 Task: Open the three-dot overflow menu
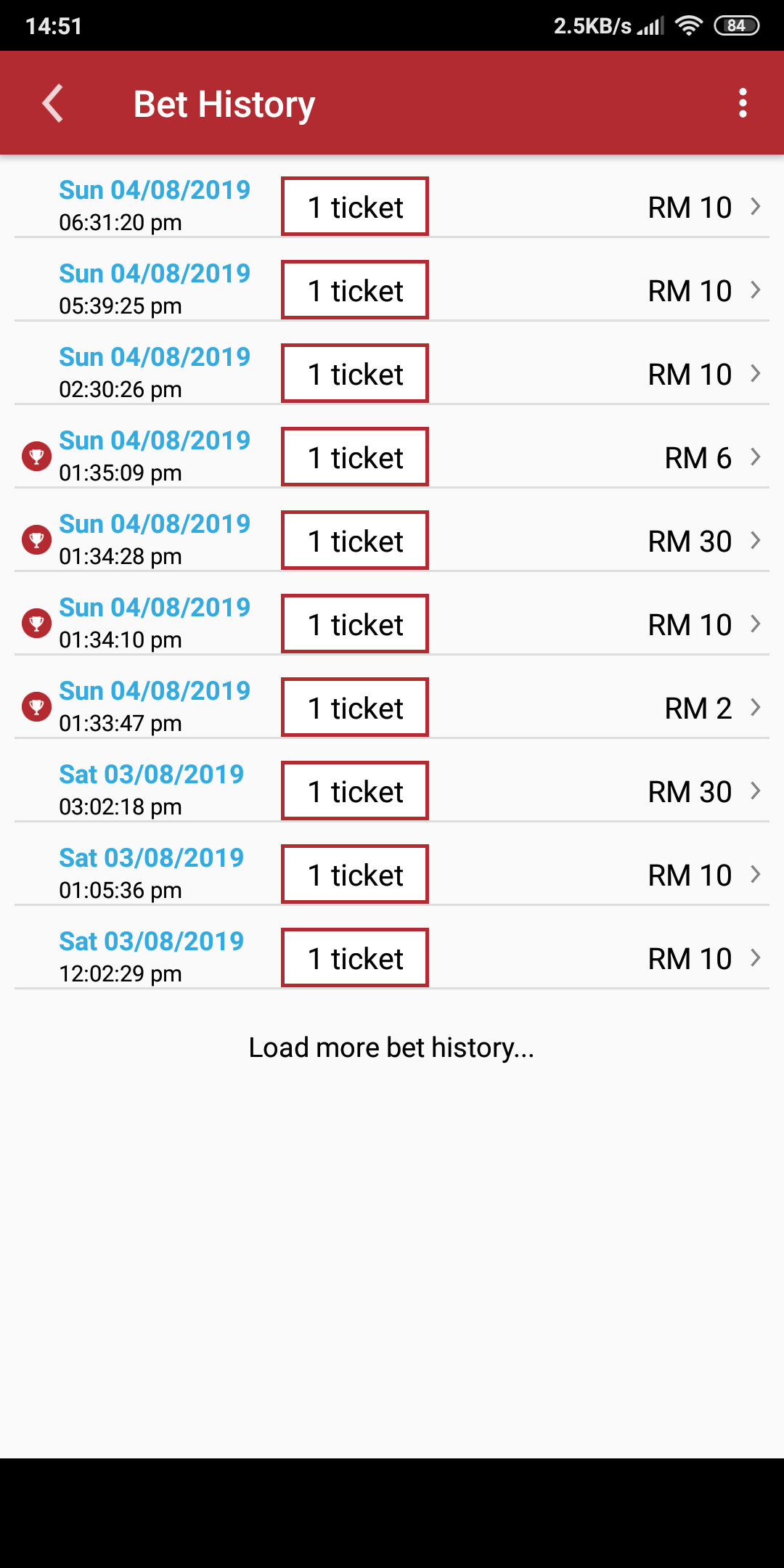point(742,103)
